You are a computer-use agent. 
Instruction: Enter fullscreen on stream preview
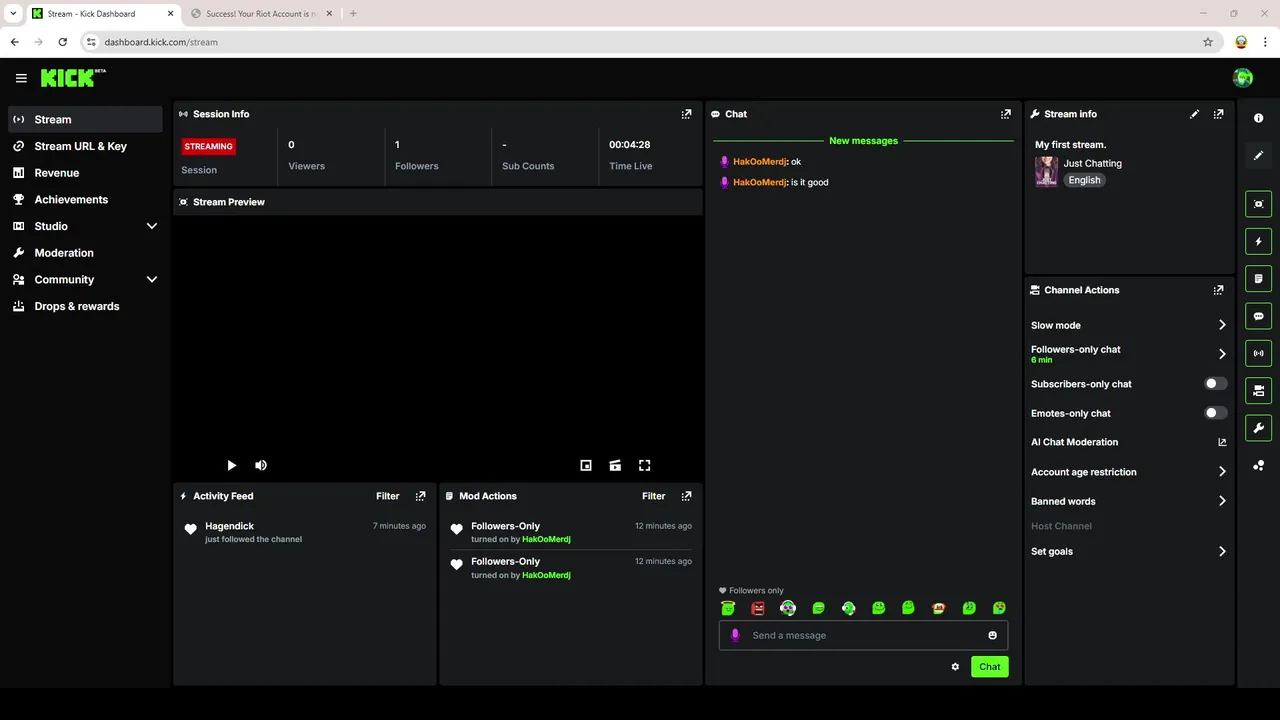click(x=645, y=465)
